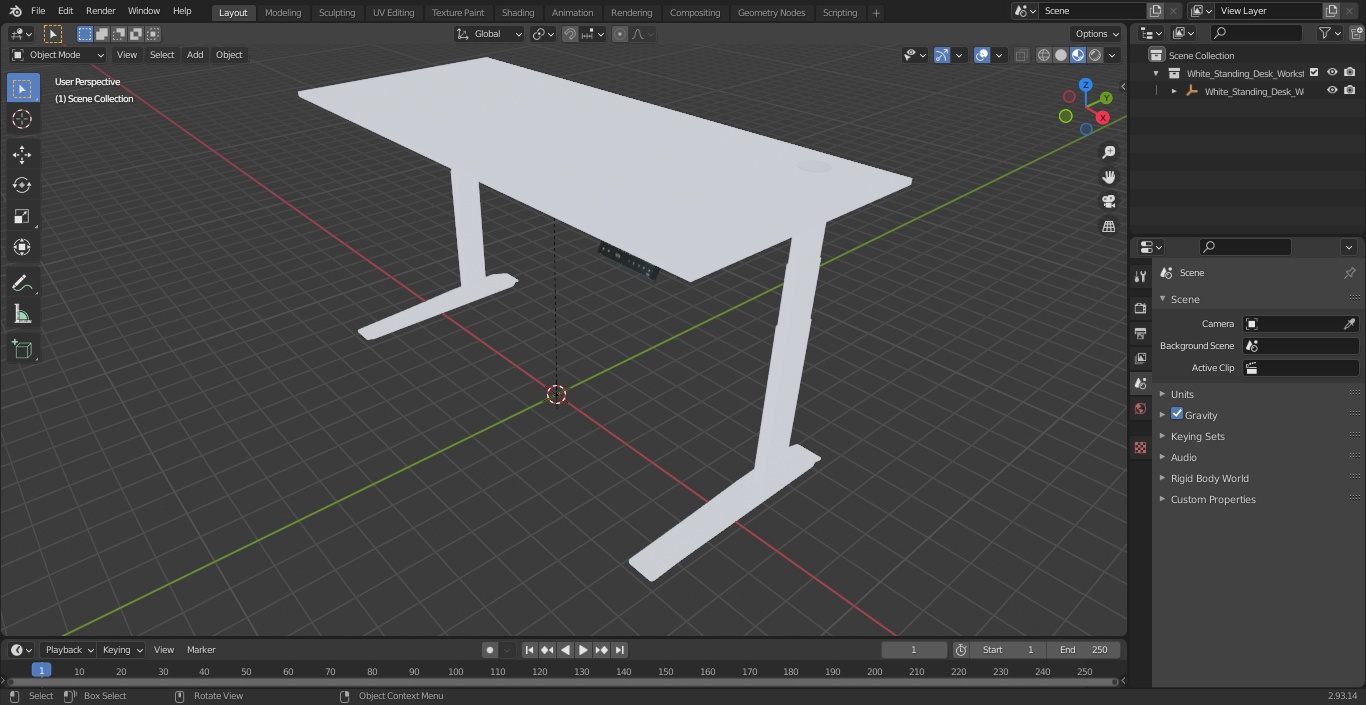Open Global transform orientation dropdown
This screenshot has width=1366, height=705.
pos(490,34)
